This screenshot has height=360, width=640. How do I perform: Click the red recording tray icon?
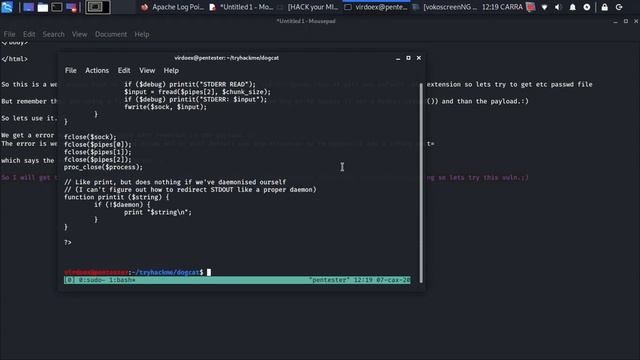(x=531, y=7)
